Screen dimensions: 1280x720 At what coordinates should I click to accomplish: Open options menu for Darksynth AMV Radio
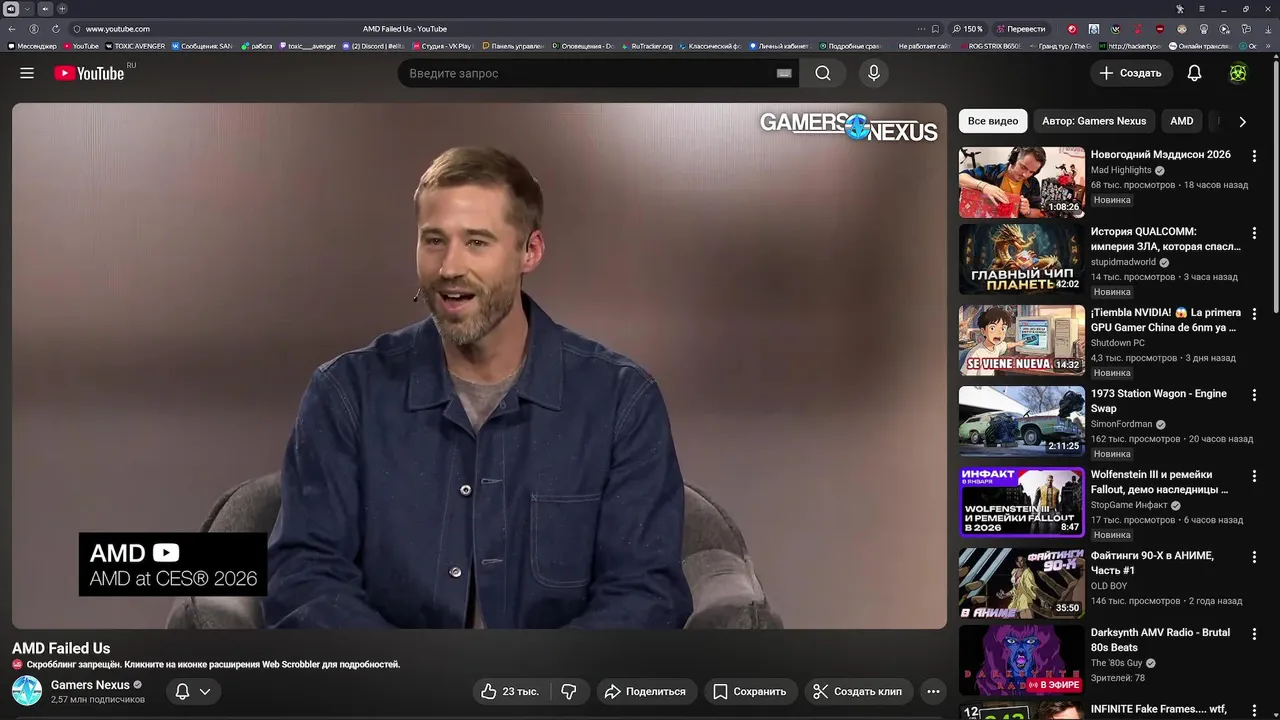coord(1254,634)
